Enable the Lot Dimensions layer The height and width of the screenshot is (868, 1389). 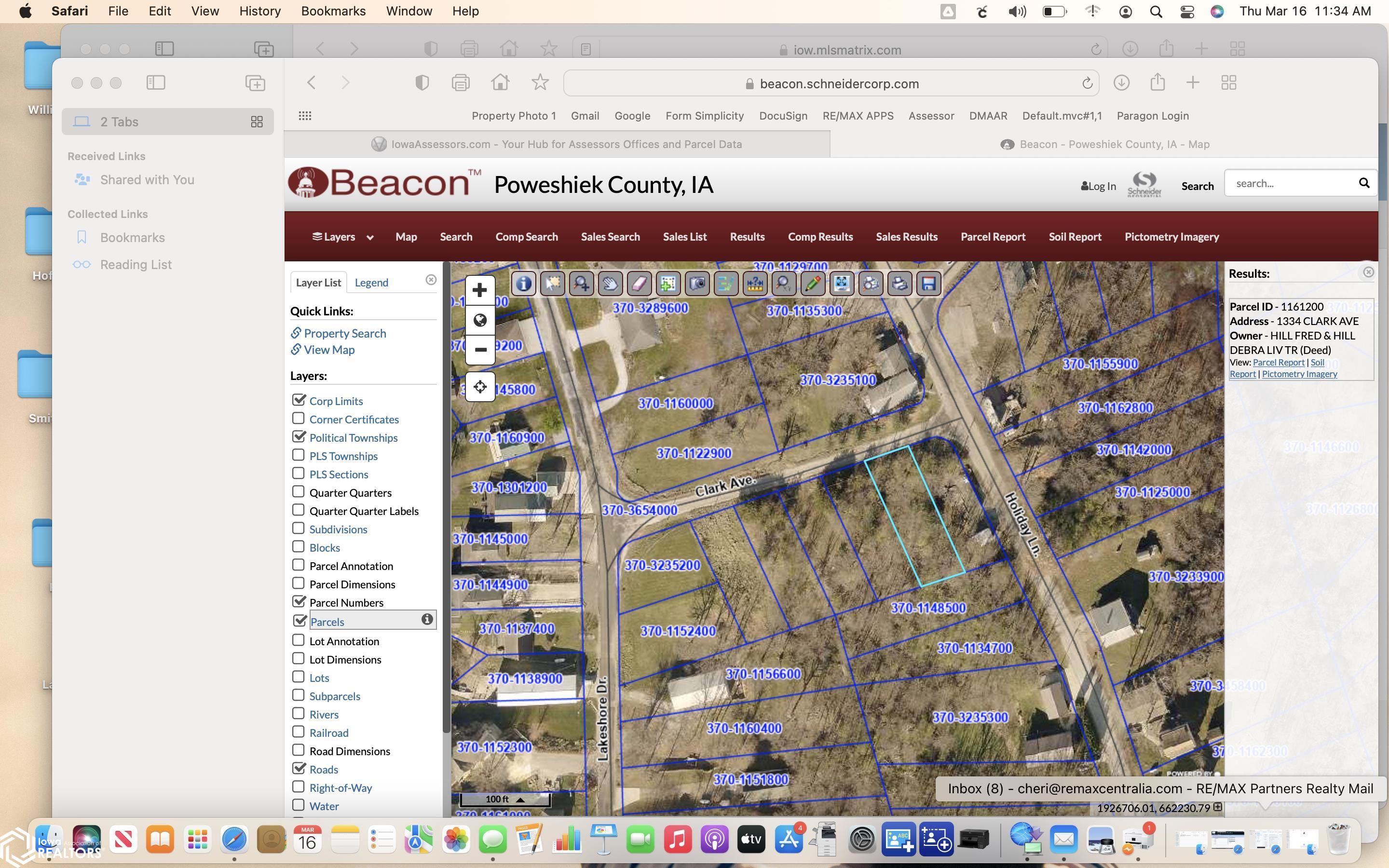299,658
